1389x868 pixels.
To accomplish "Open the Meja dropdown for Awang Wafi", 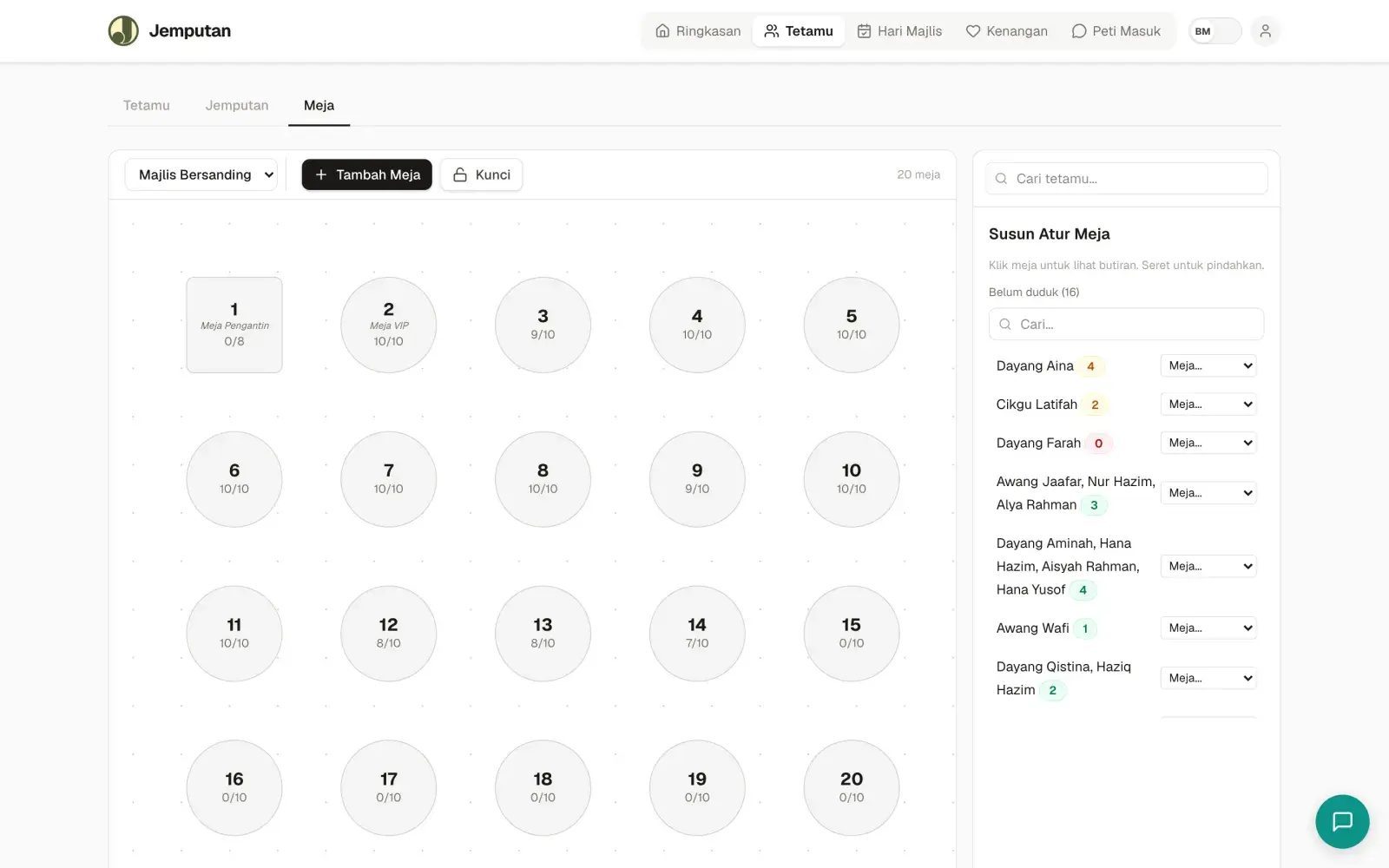I will pyautogui.click(x=1208, y=628).
